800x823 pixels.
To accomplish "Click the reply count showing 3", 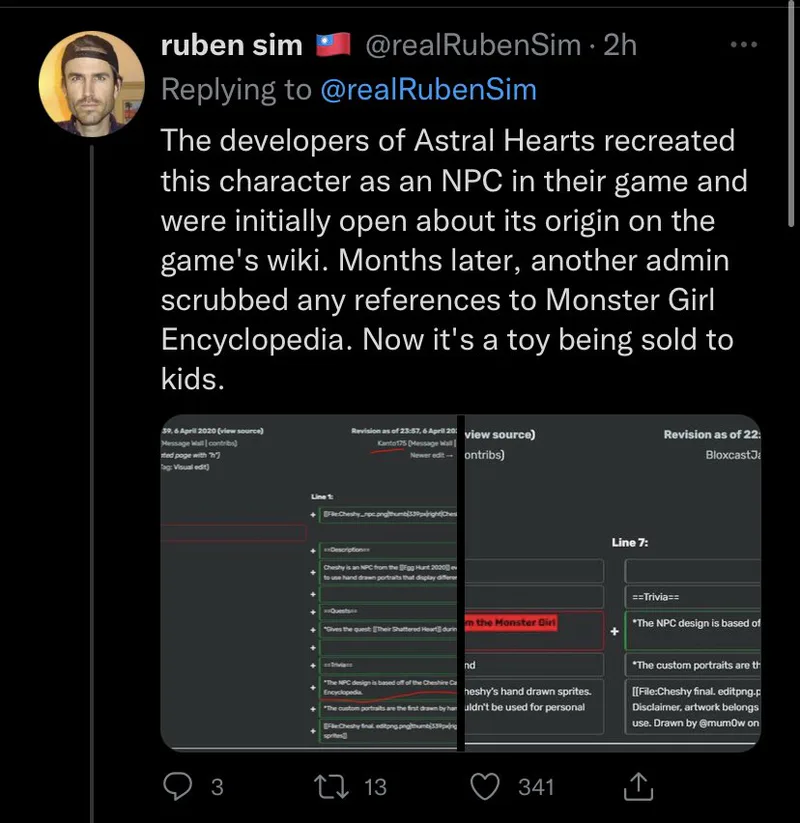I will (x=216, y=787).
